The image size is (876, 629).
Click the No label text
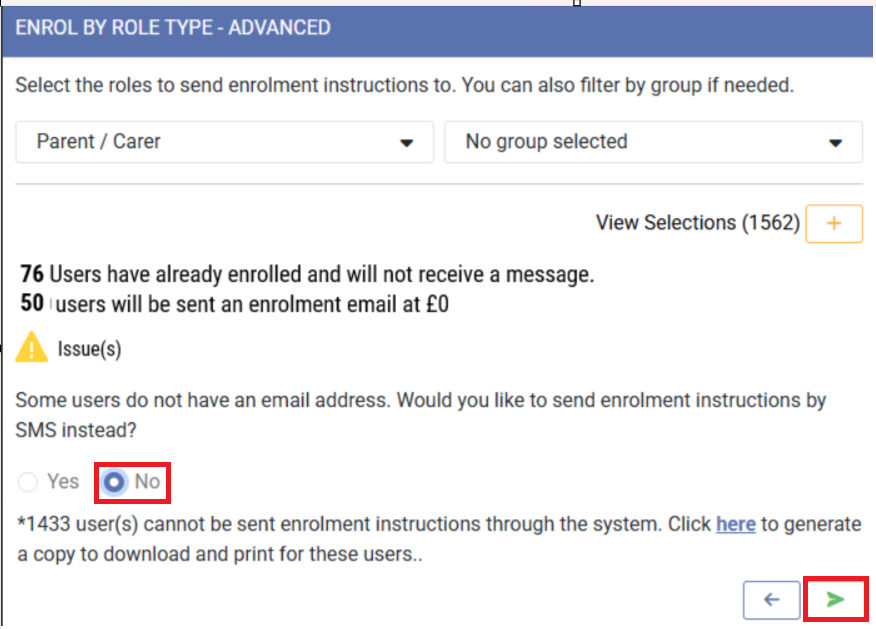pyautogui.click(x=147, y=482)
